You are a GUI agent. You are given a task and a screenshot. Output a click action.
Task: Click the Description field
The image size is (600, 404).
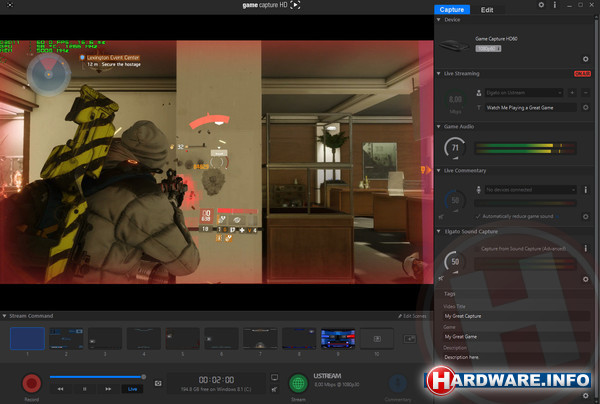click(516, 357)
